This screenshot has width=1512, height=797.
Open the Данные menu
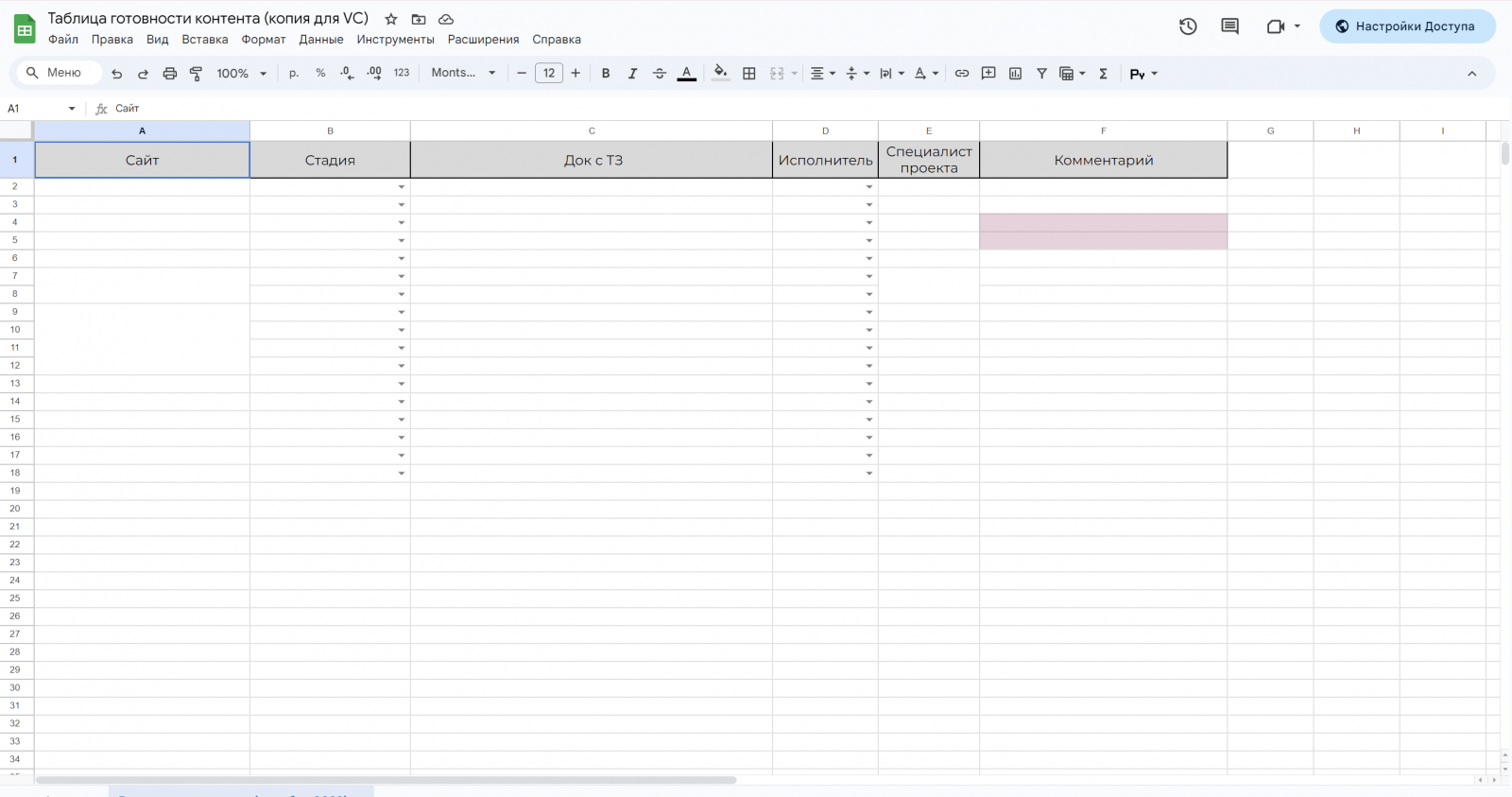pos(321,40)
